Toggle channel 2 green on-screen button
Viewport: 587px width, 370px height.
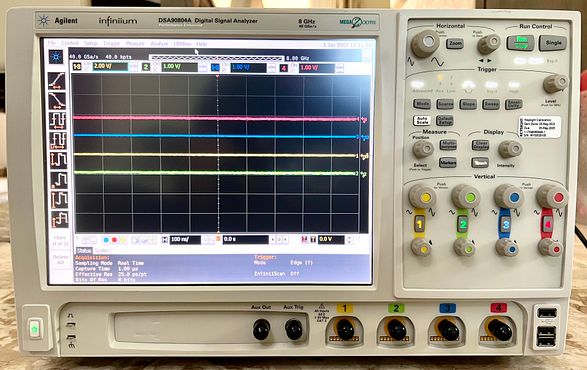click(146, 67)
